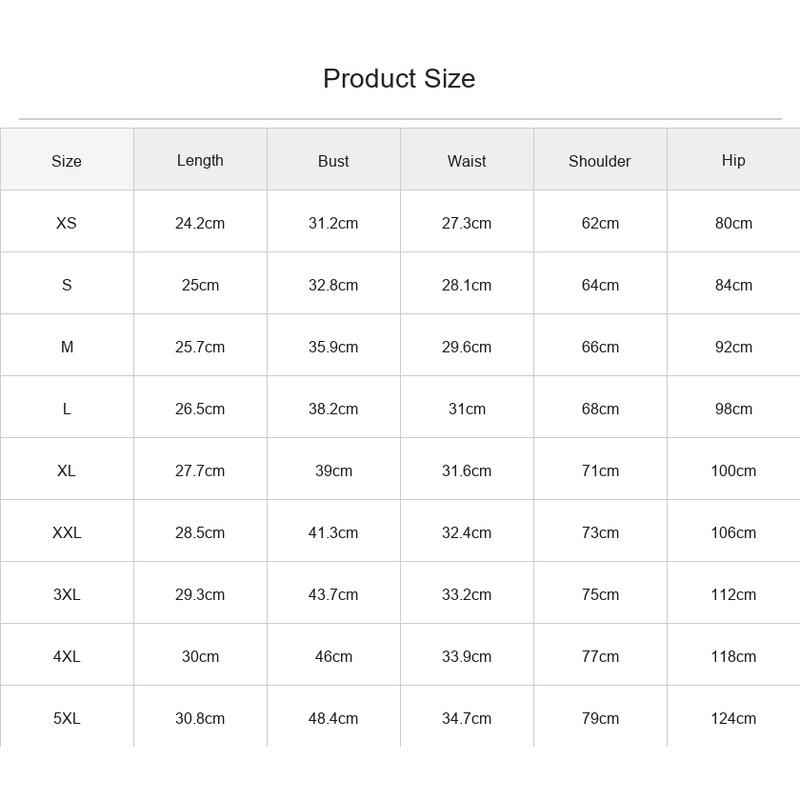Click the 71cm shoulder cell
This screenshot has width=800, height=800.
(600, 470)
